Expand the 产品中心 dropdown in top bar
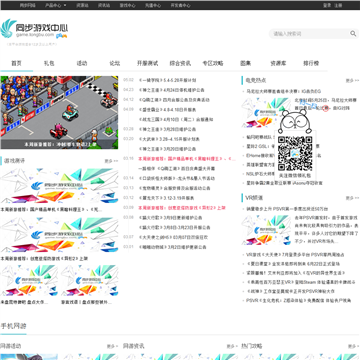360x360 pixels. click(x=55, y=5)
